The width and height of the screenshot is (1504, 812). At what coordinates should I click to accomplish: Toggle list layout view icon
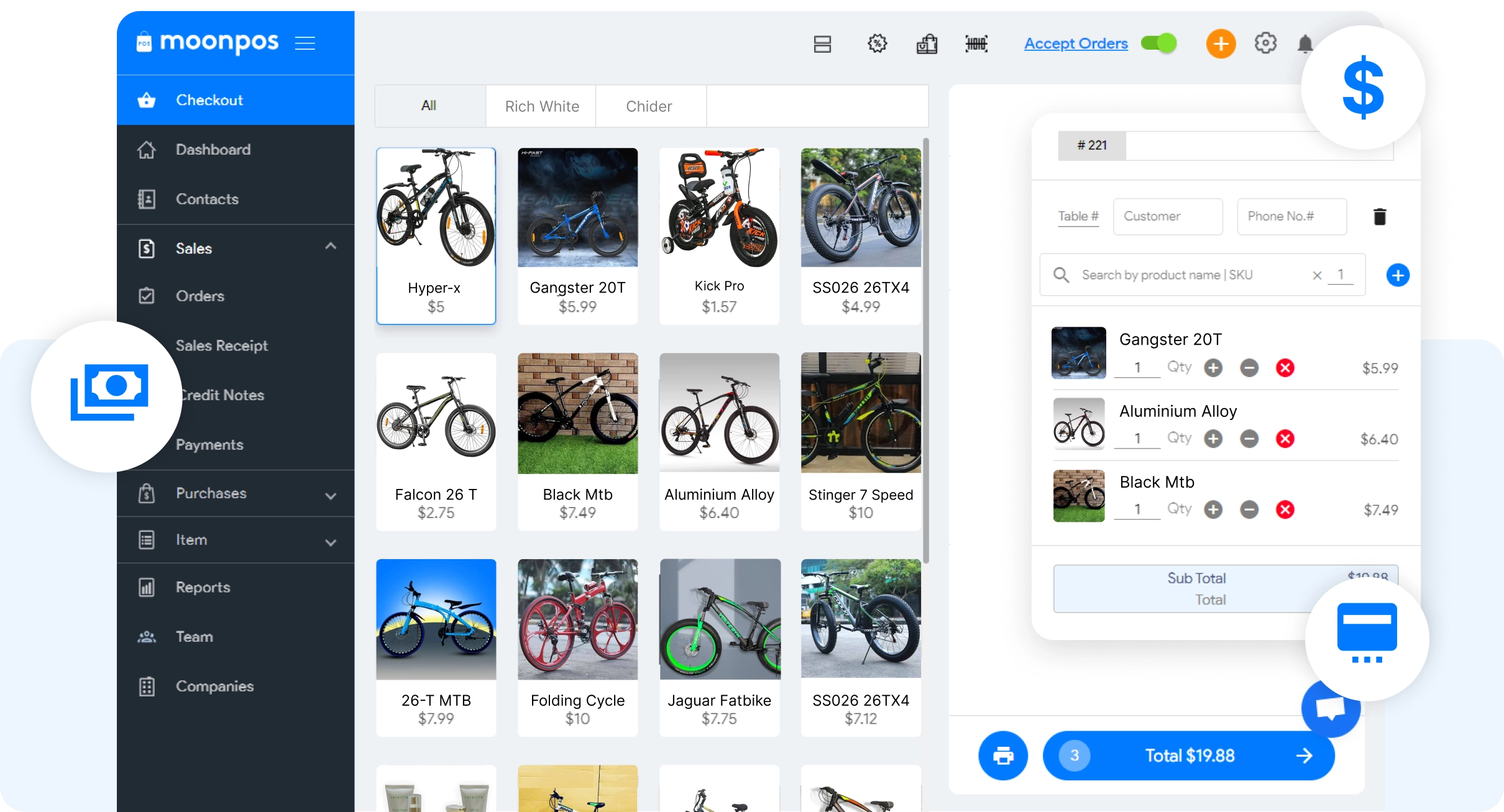click(x=822, y=44)
